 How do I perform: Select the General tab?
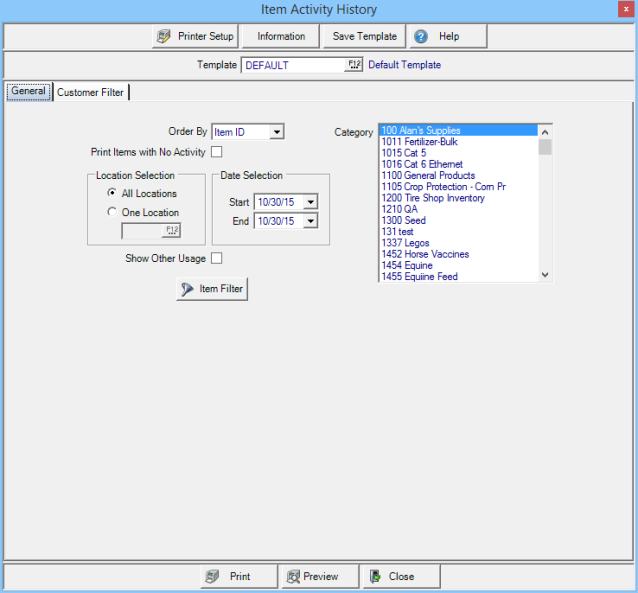[28, 91]
